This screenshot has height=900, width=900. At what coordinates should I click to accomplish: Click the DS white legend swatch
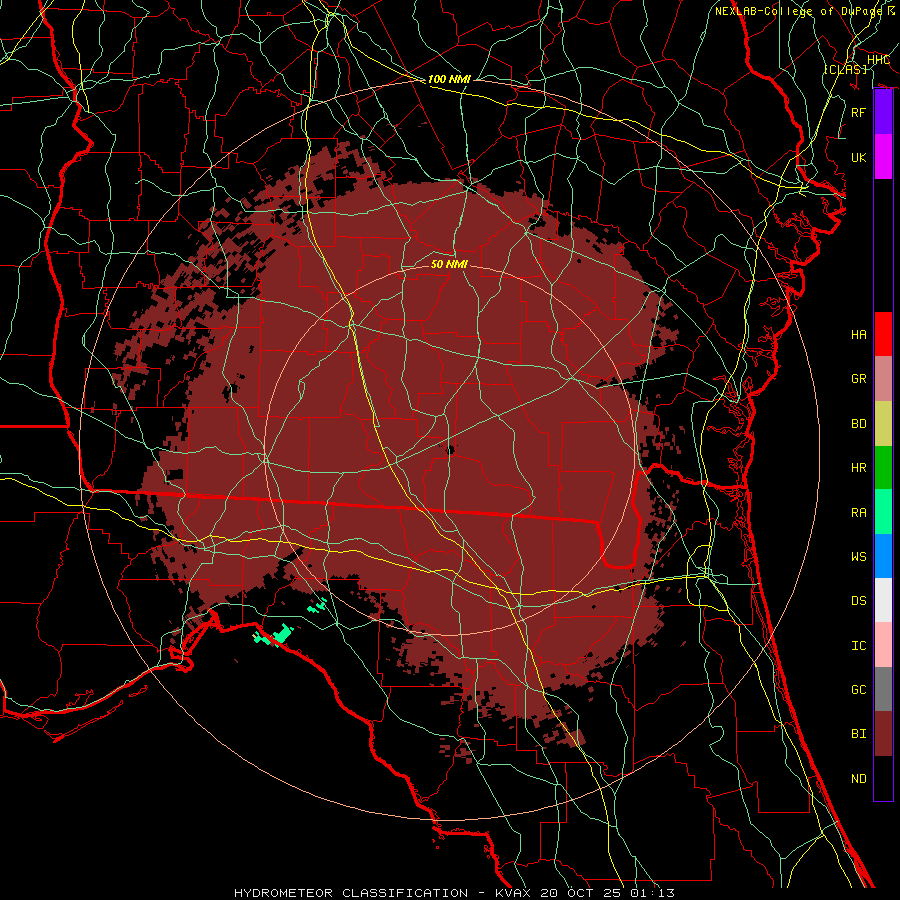tap(883, 600)
